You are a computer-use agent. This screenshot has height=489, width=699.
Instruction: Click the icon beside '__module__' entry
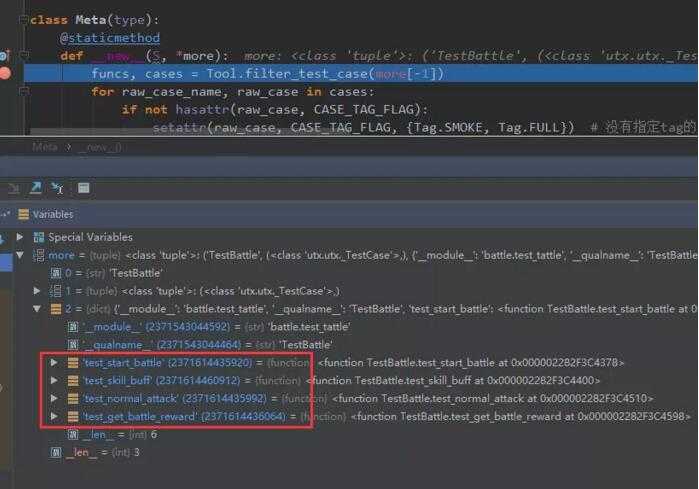point(73,327)
